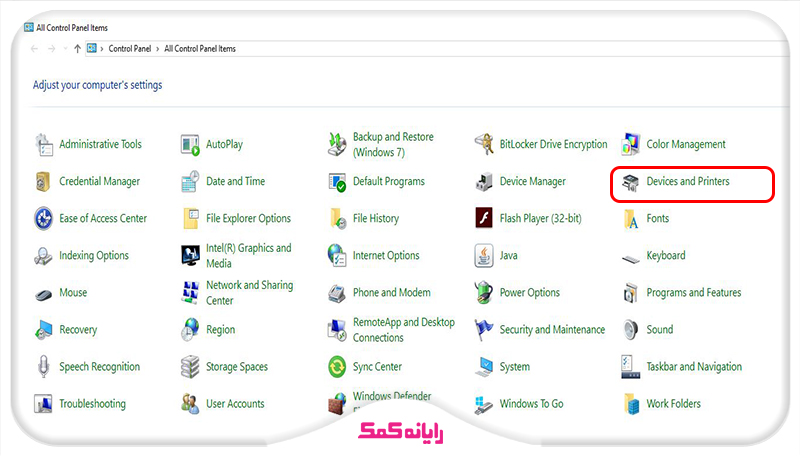Open Network and Sharing Center link text
The height and width of the screenshot is (456, 800).
(x=249, y=293)
